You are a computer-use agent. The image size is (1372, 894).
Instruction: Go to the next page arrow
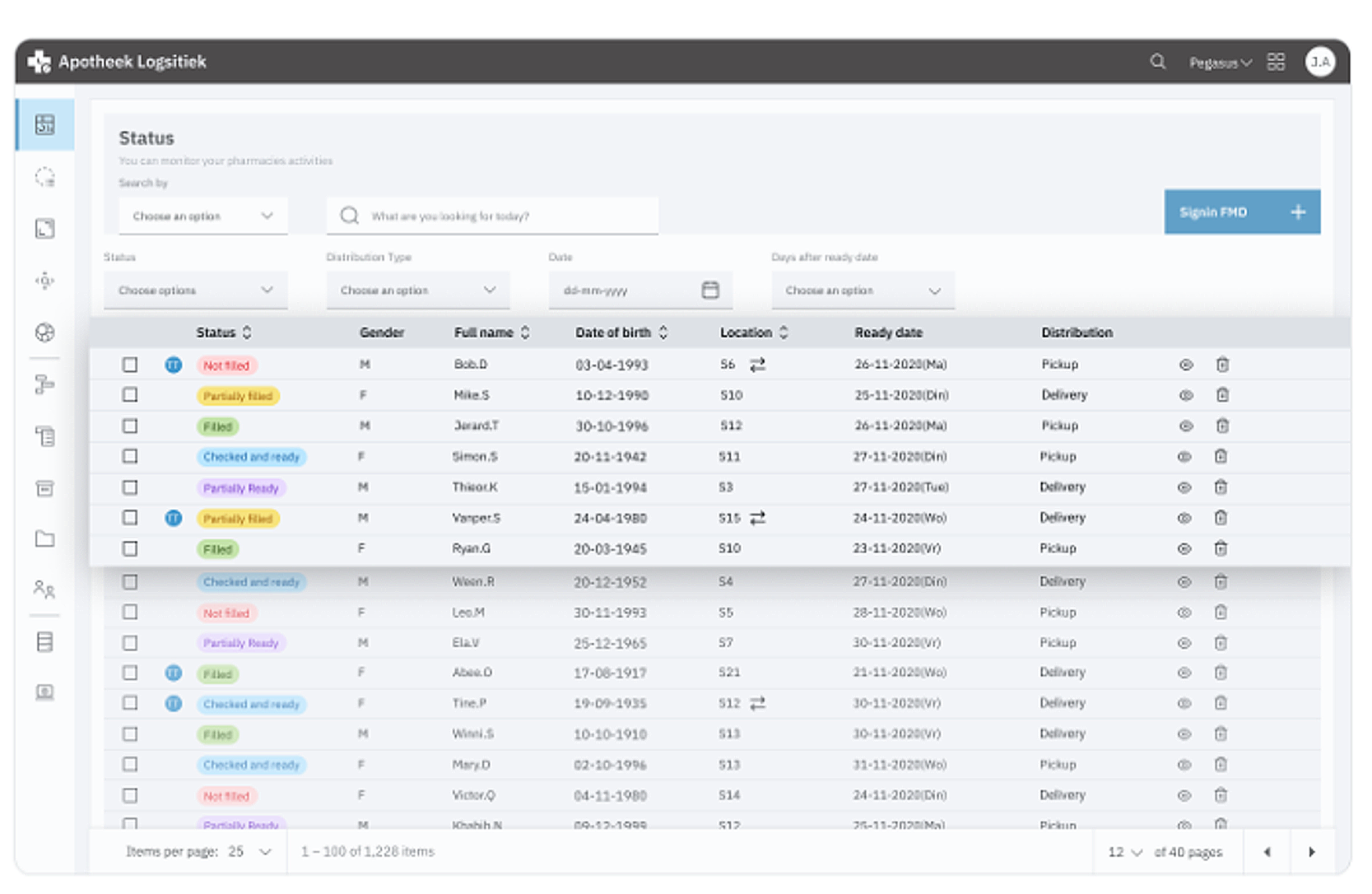pyautogui.click(x=1312, y=852)
